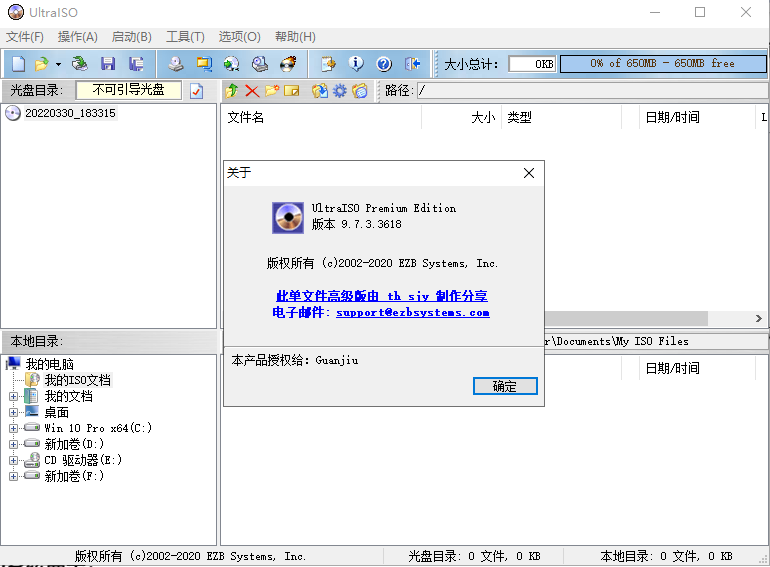Viewport: 770px width, 567px height.
Task: Open the recent files dropdown arrow
Action: pyautogui.click(x=58, y=64)
